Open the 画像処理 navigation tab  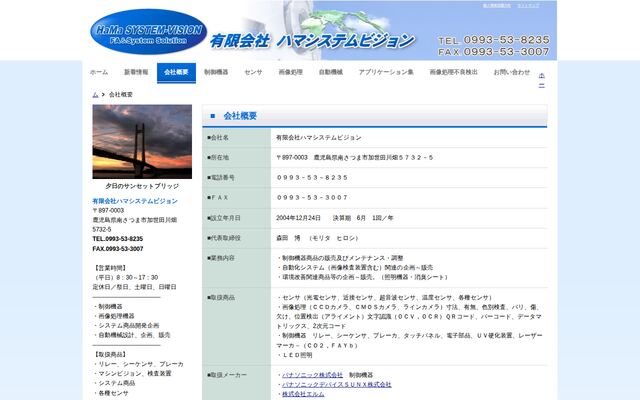pos(291,72)
